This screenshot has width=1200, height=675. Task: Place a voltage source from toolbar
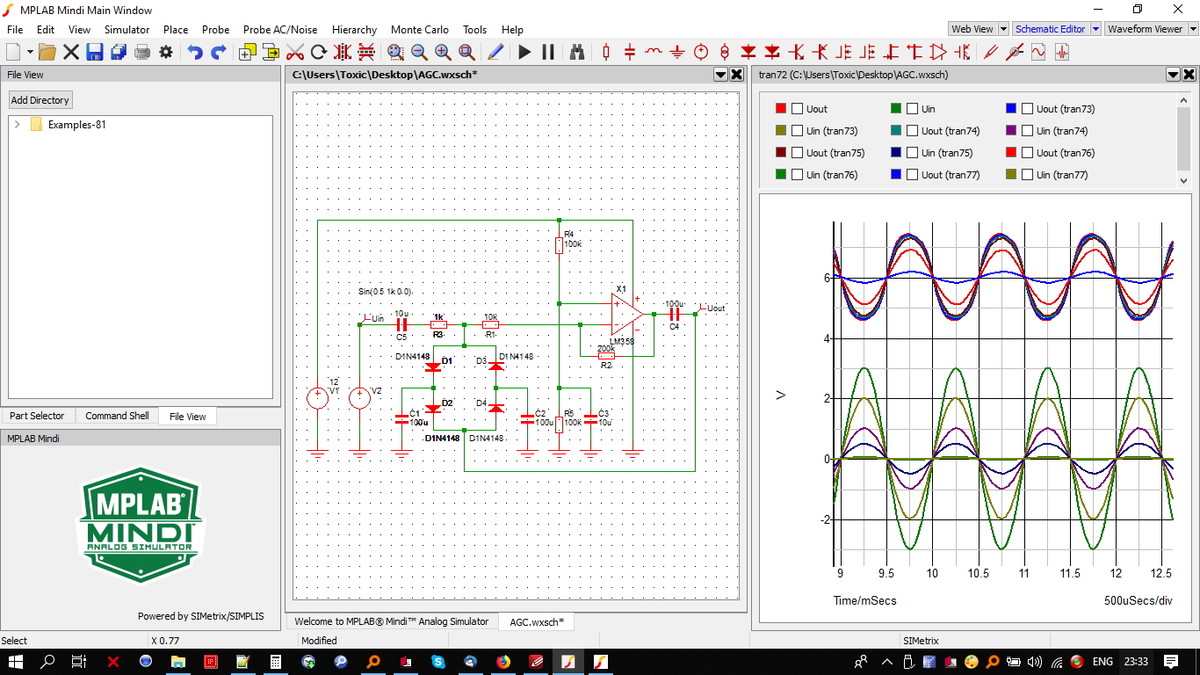[x=701, y=52]
